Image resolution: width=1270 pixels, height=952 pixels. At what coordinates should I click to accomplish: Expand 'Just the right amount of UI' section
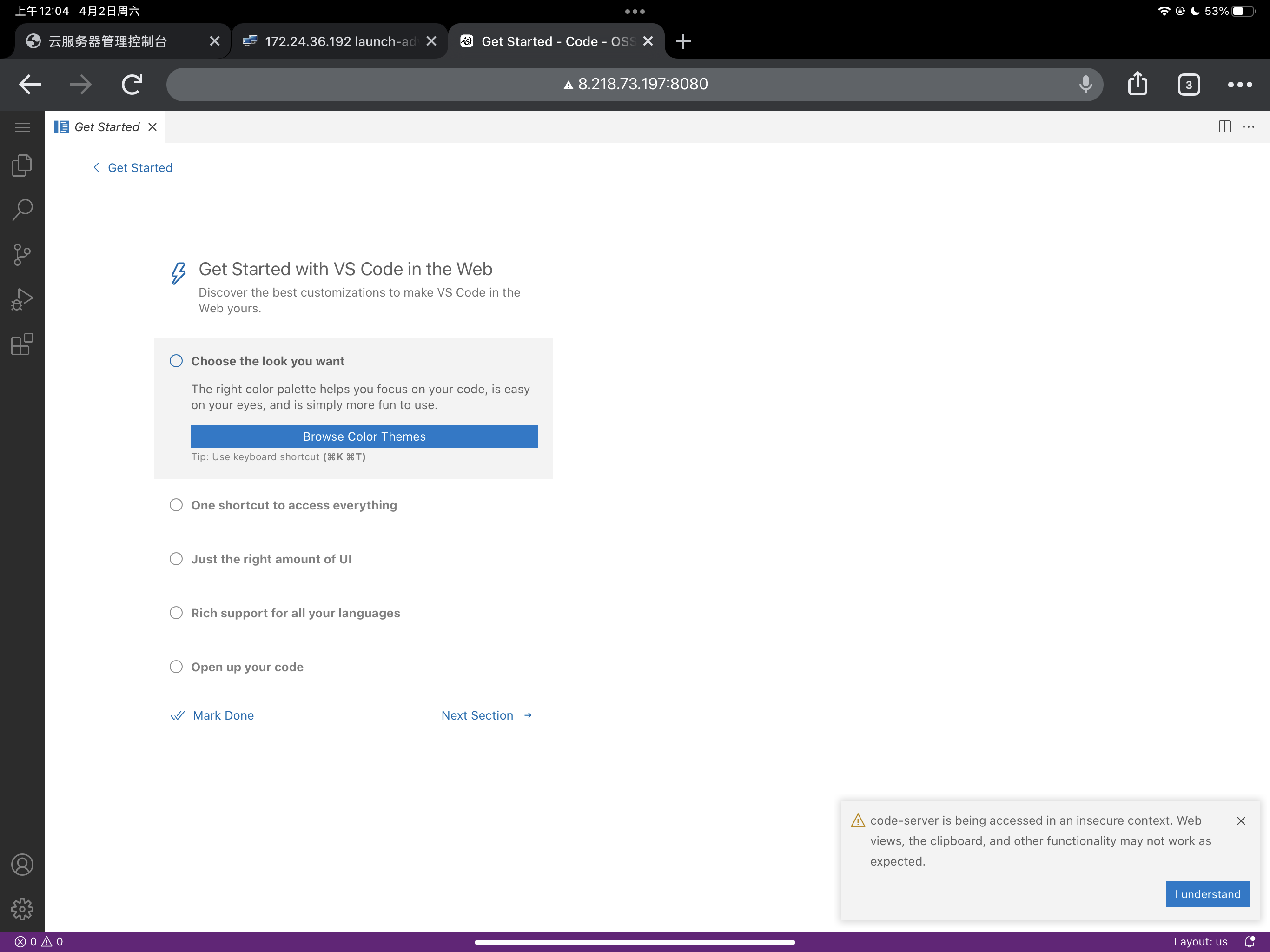(x=271, y=559)
